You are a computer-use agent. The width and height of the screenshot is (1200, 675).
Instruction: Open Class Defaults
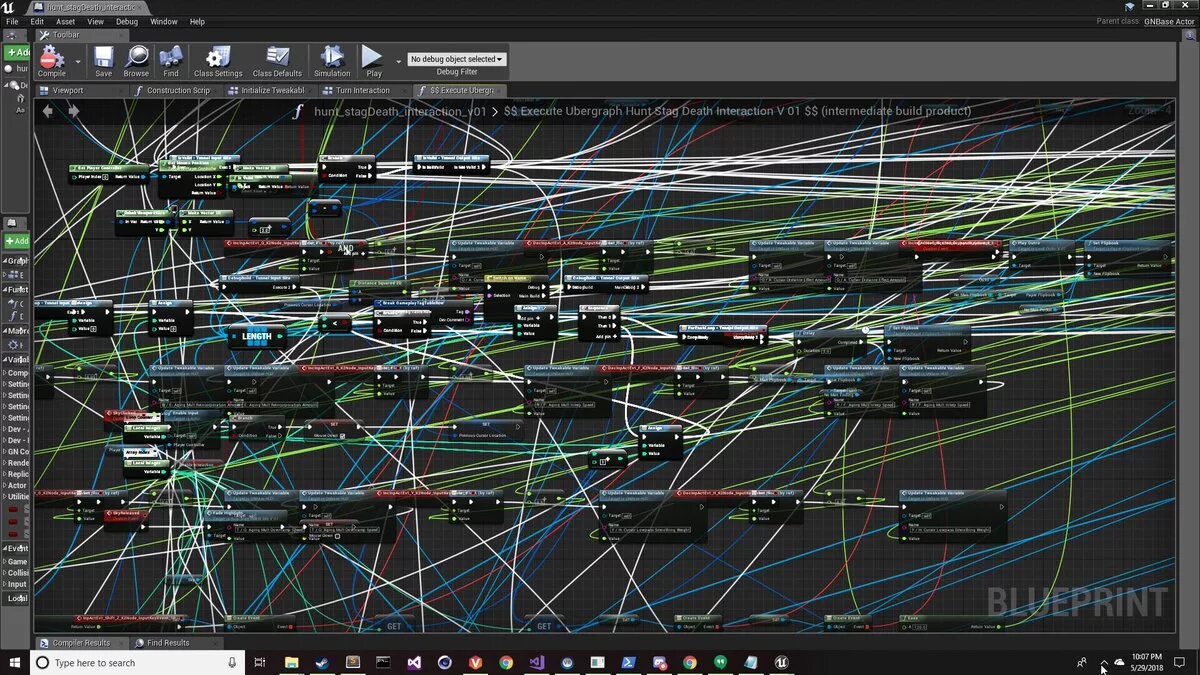(277, 60)
